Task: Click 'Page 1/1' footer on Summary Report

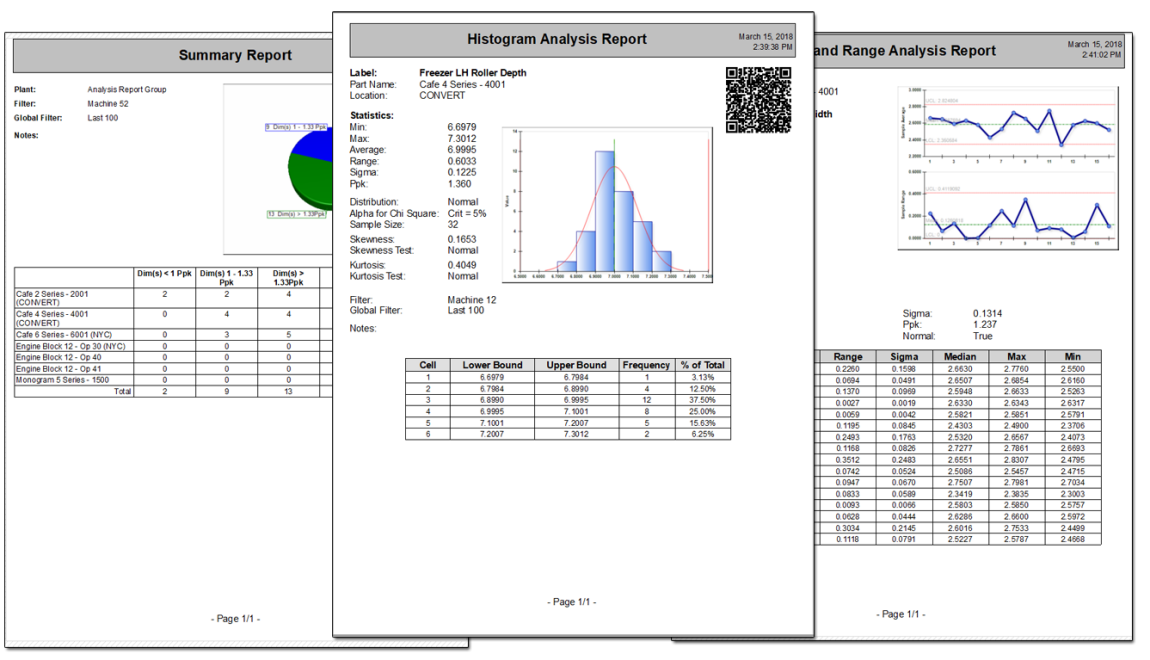Action: click(x=235, y=619)
